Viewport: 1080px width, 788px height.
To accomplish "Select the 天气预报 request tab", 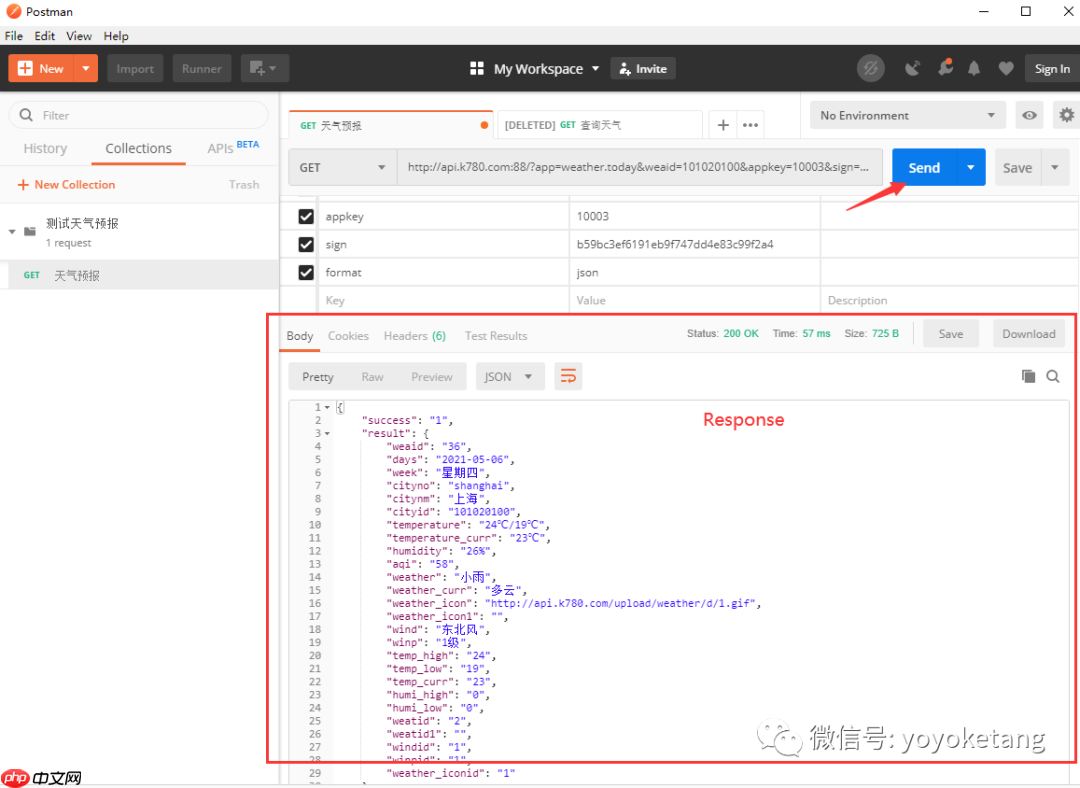I will pyautogui.click(x=391, y=125).
